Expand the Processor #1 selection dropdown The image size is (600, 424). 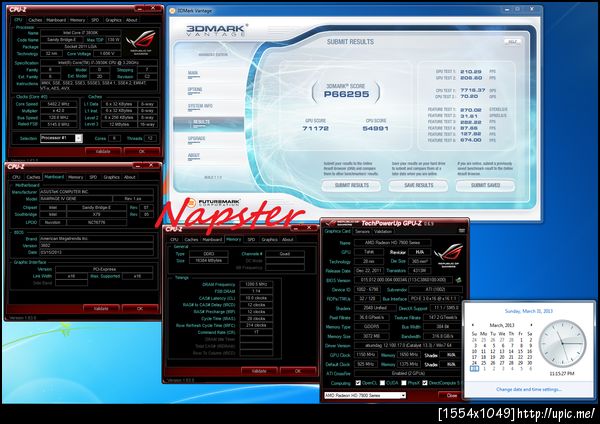click(61, 138)
